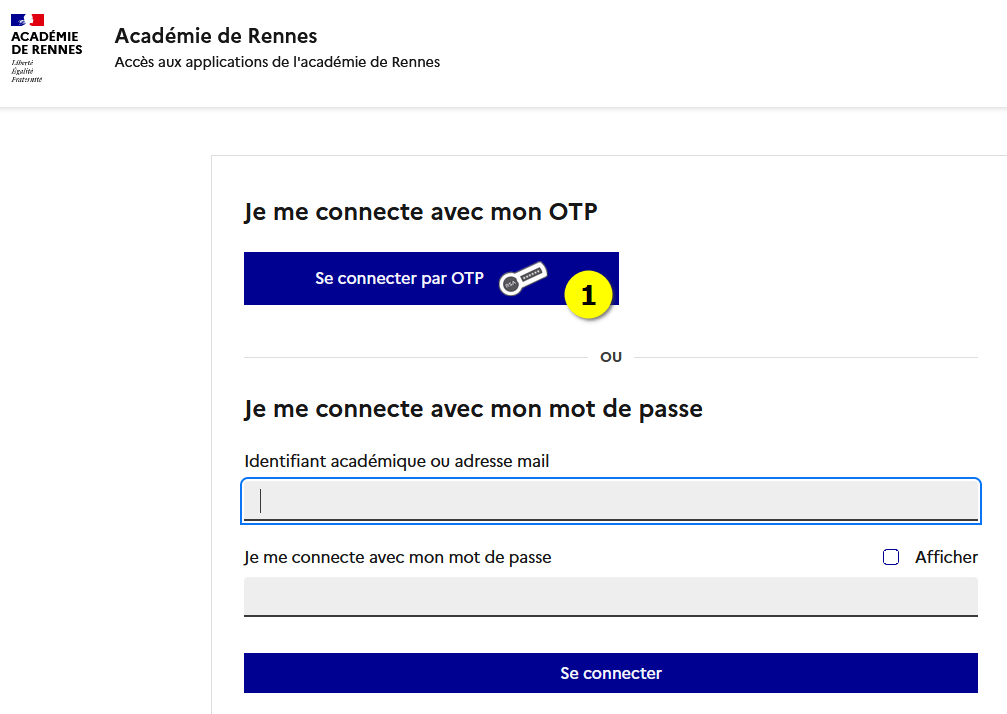Viewport: 1007px width, 714px height.
Task: Click the Identifiant académique ou adresse mail label
Action: 396,461
